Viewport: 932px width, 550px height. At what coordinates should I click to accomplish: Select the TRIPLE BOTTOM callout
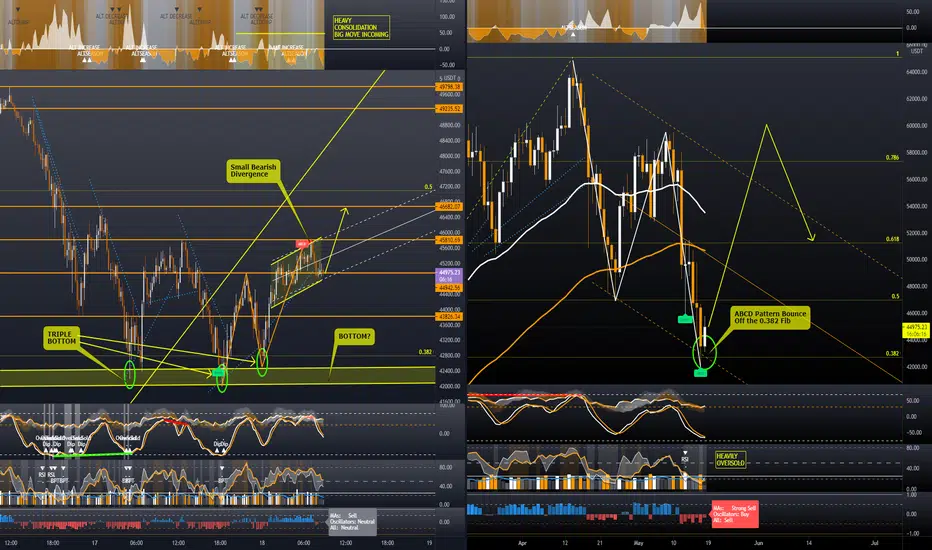pyautogui.click(x=61, y=338)
